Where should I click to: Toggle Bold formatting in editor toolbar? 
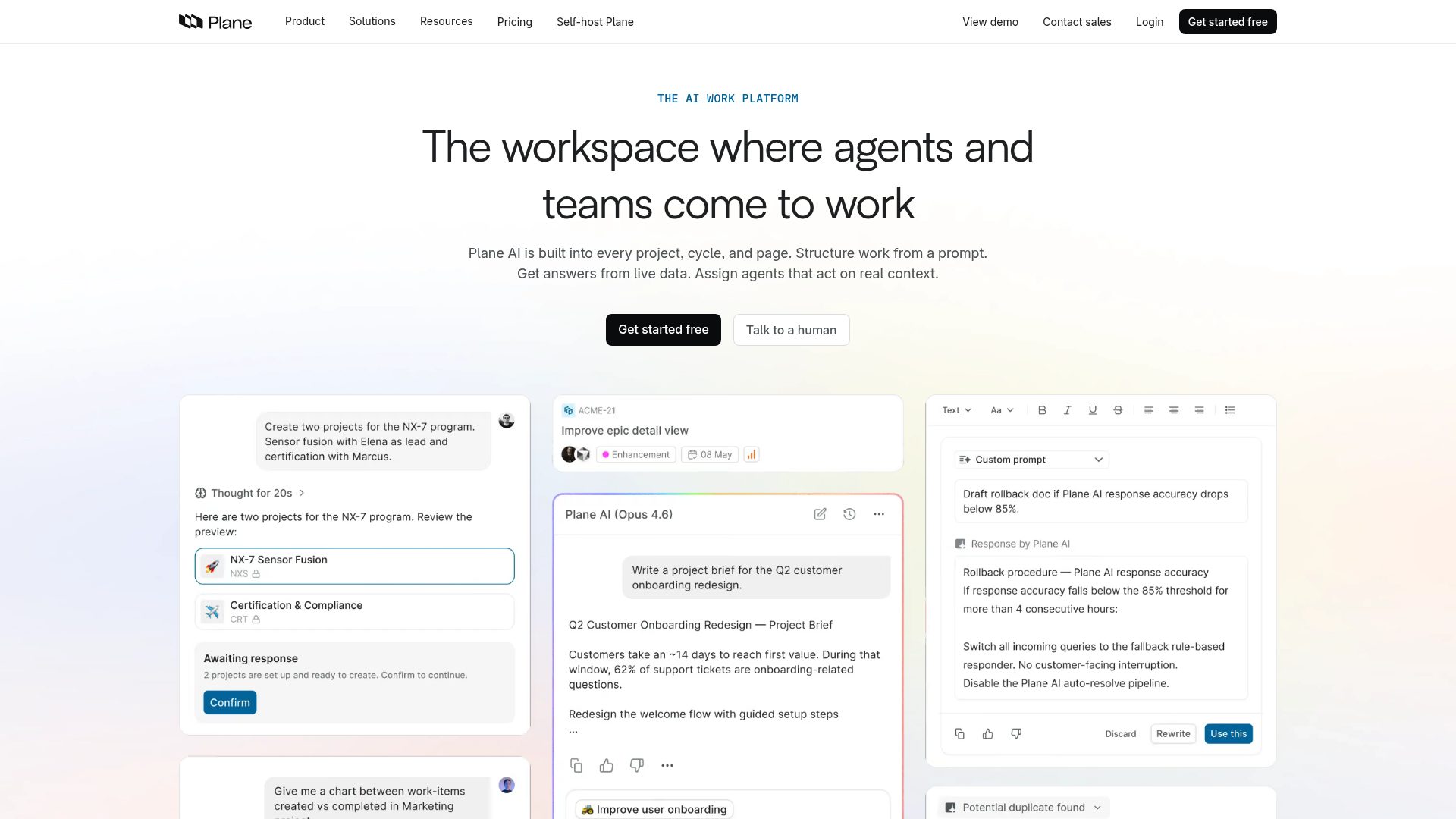(1042, 410)
